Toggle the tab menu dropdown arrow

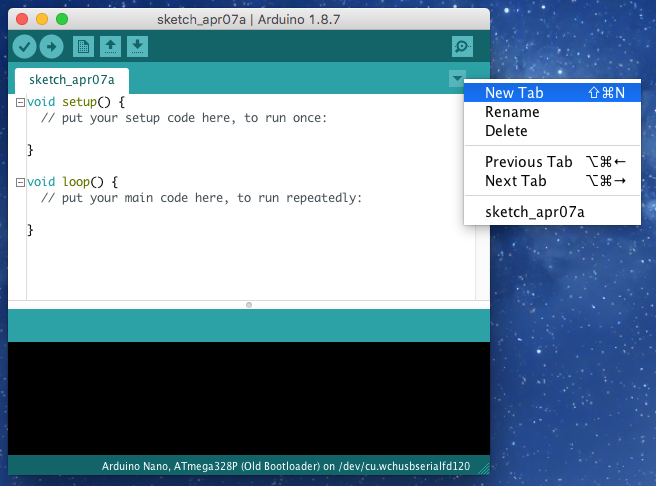tap(457, 78)
